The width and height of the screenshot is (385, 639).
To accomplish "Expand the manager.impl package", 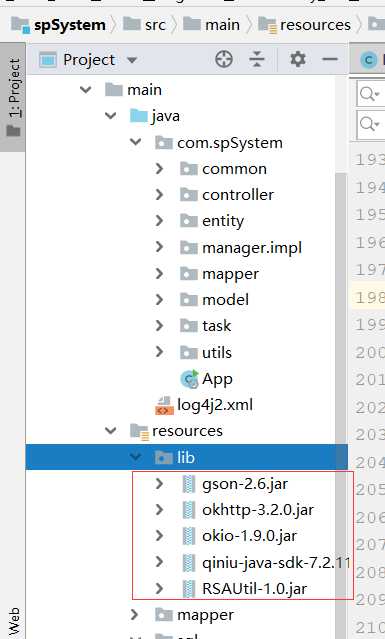I will point(159,247).
